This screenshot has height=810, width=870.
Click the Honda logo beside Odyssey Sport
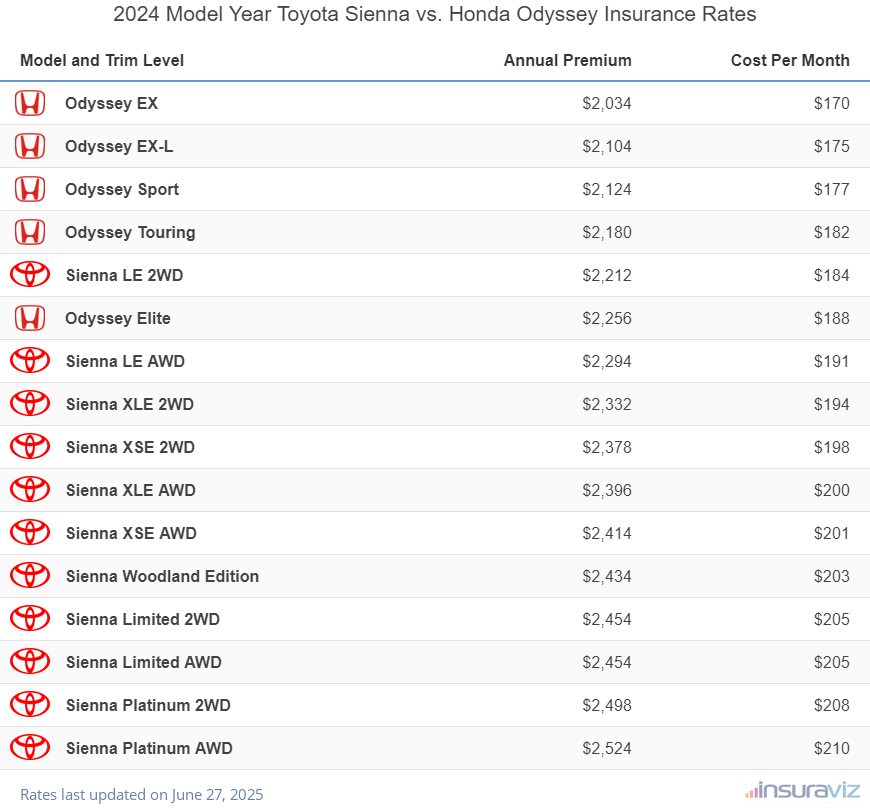click(30, 189)
